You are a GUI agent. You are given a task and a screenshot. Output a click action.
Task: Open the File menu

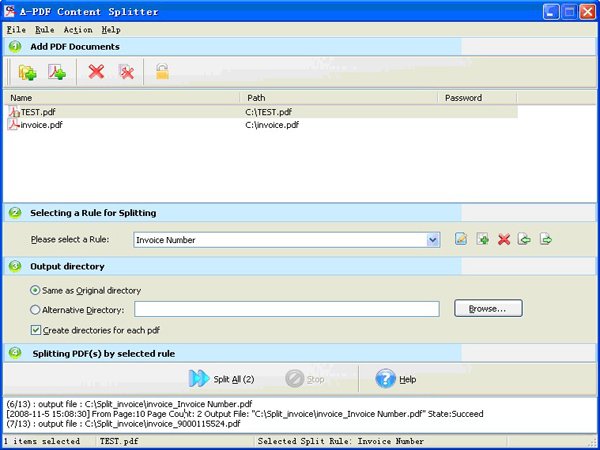[x=16, y=30]
